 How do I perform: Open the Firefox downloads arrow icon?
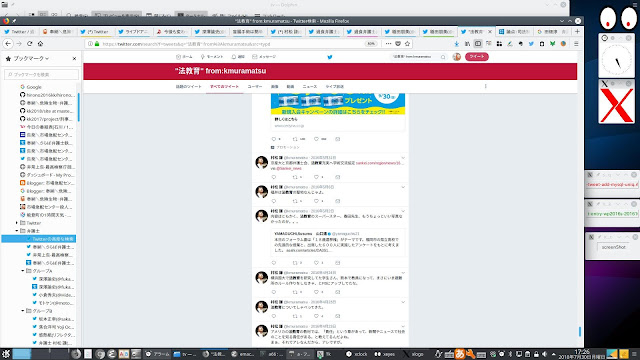click(457, 44)
